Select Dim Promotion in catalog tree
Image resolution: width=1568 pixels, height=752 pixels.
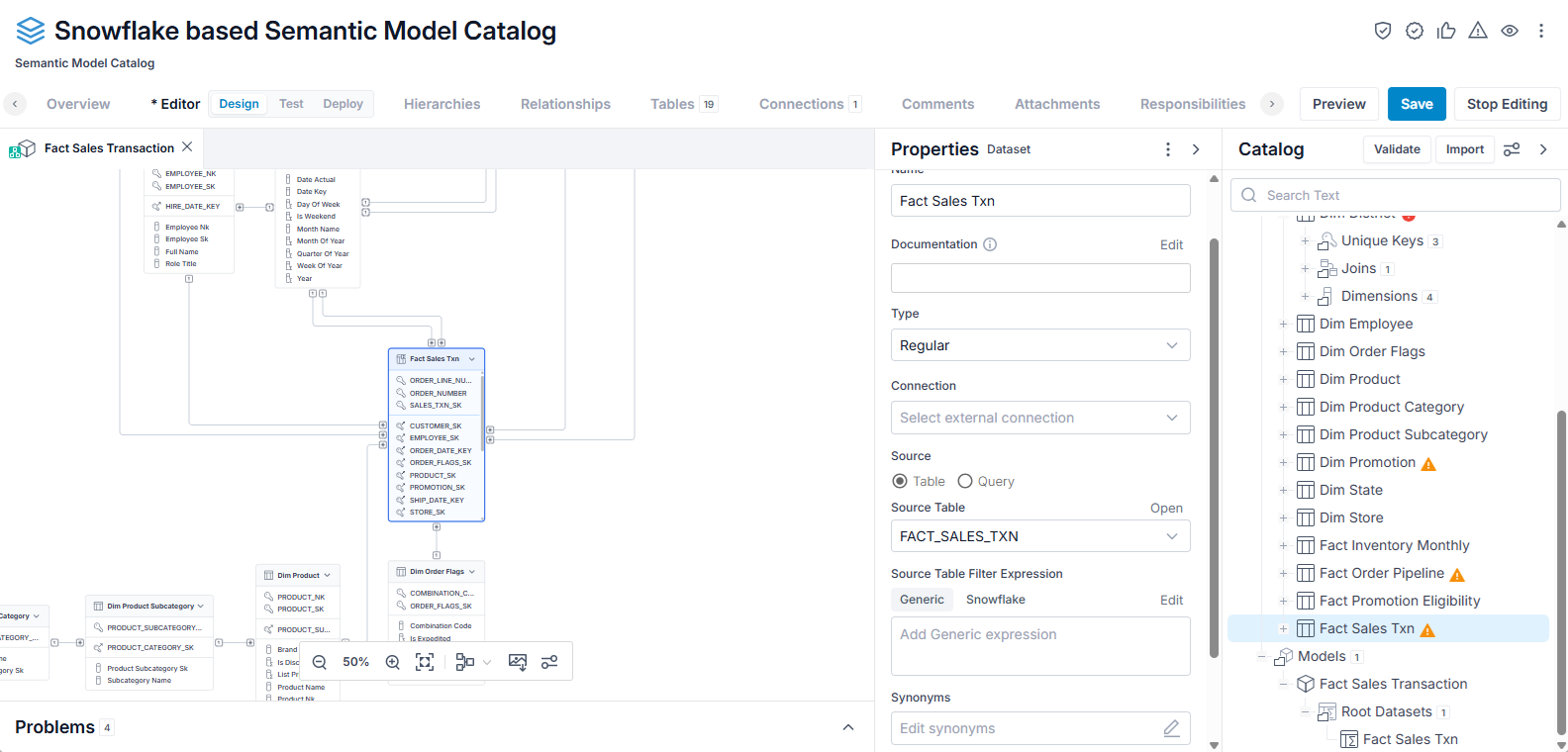pos(1367,462)
